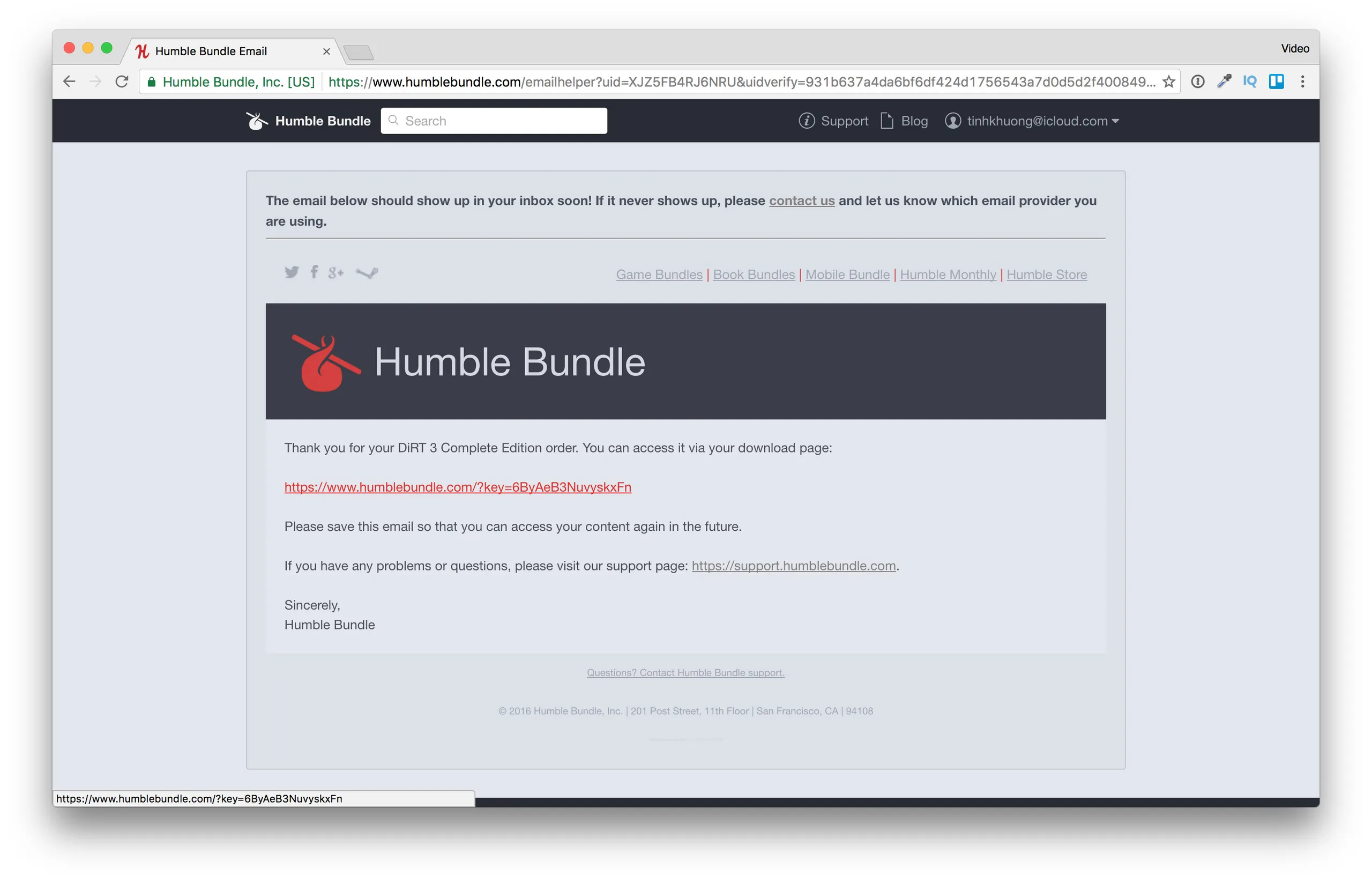1372x882 pixels.
Task: Open the 1Password extension icon
Action: [1197, 81]
